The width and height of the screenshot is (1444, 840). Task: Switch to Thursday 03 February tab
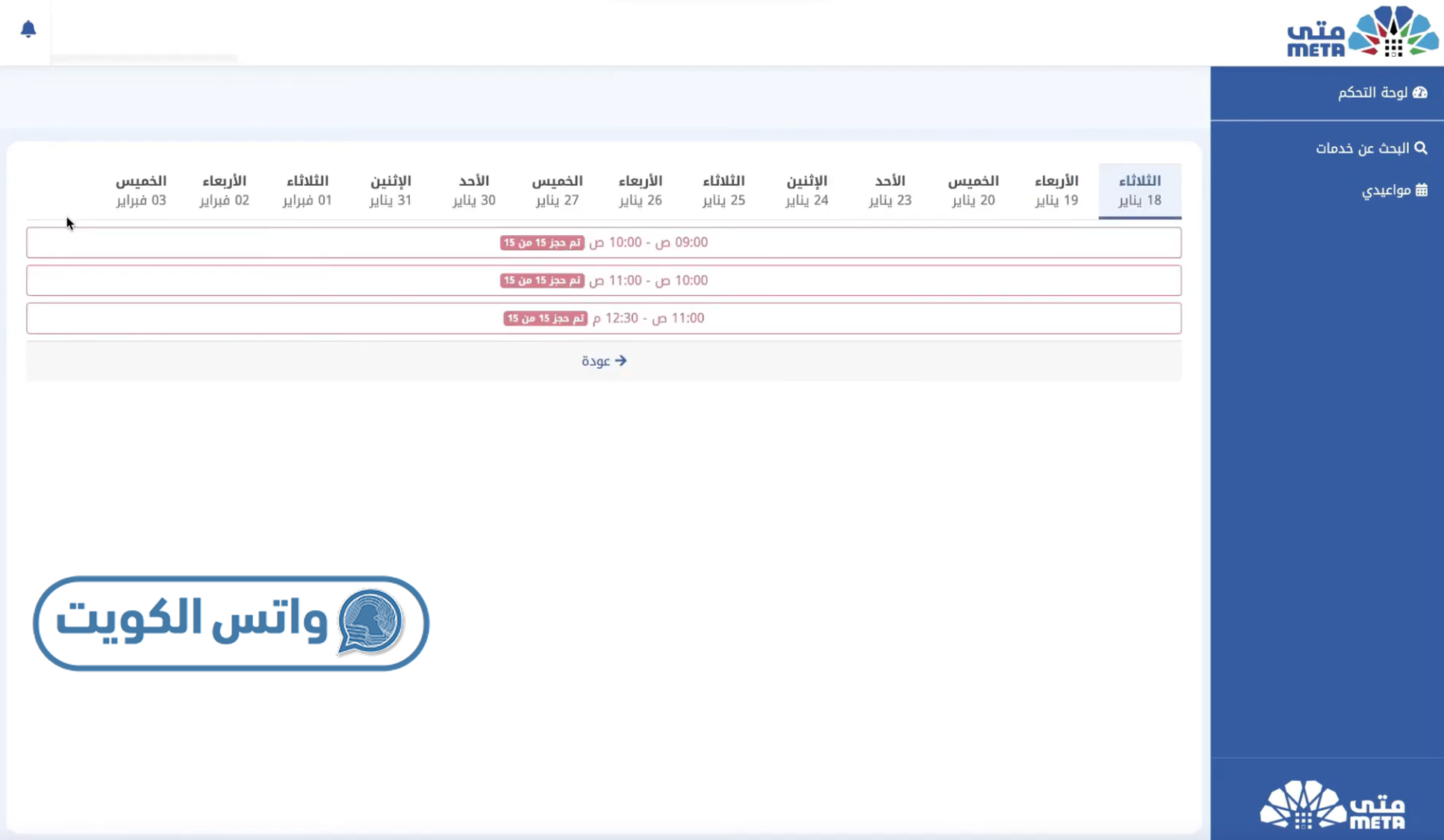(x=141, y=190)
